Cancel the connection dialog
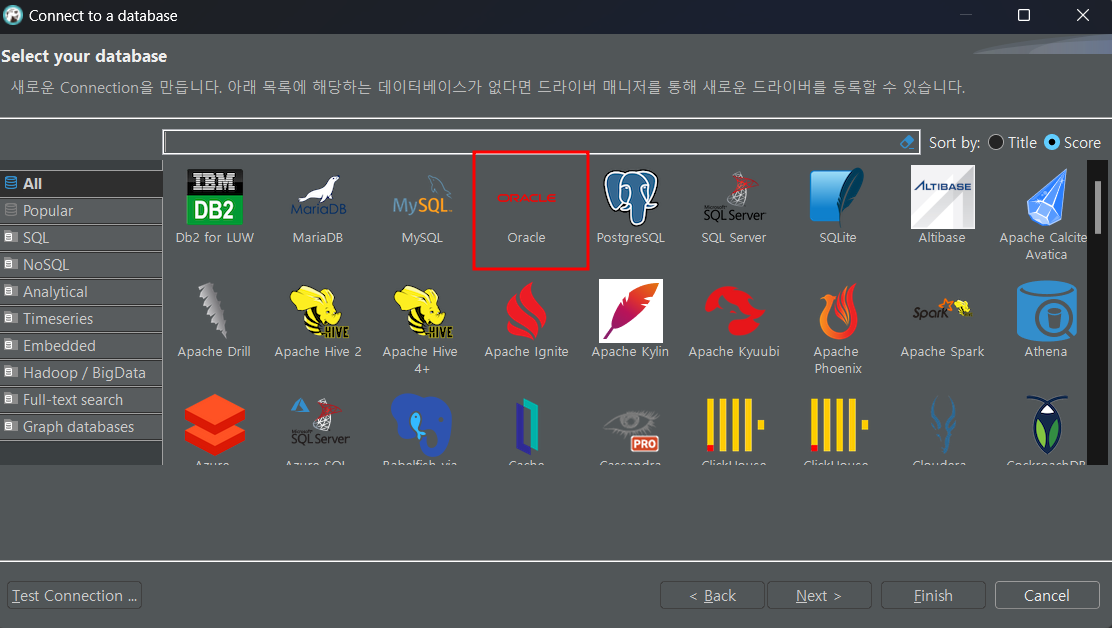 click(x=1047, y=595)
